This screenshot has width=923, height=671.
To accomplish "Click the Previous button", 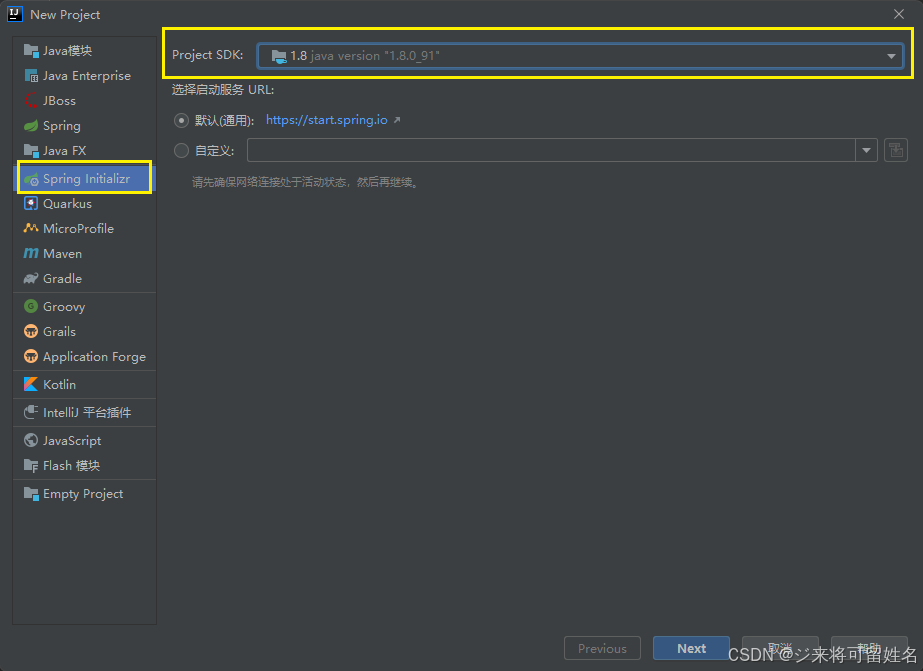I will tap(602, 648).
